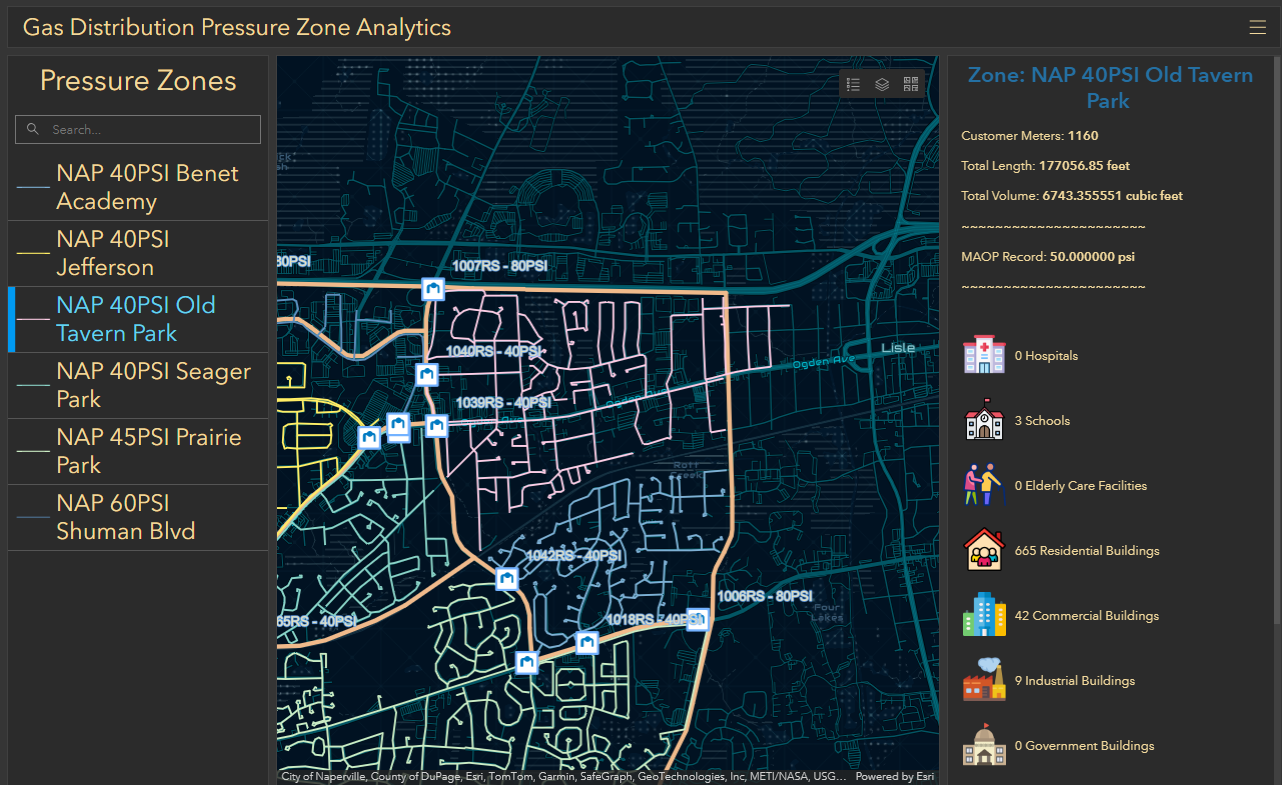Select the regulator marker near 1007RS-80PSI
Image resolution: width=1282 pixels, height=785 pixels.
point(433,289)
